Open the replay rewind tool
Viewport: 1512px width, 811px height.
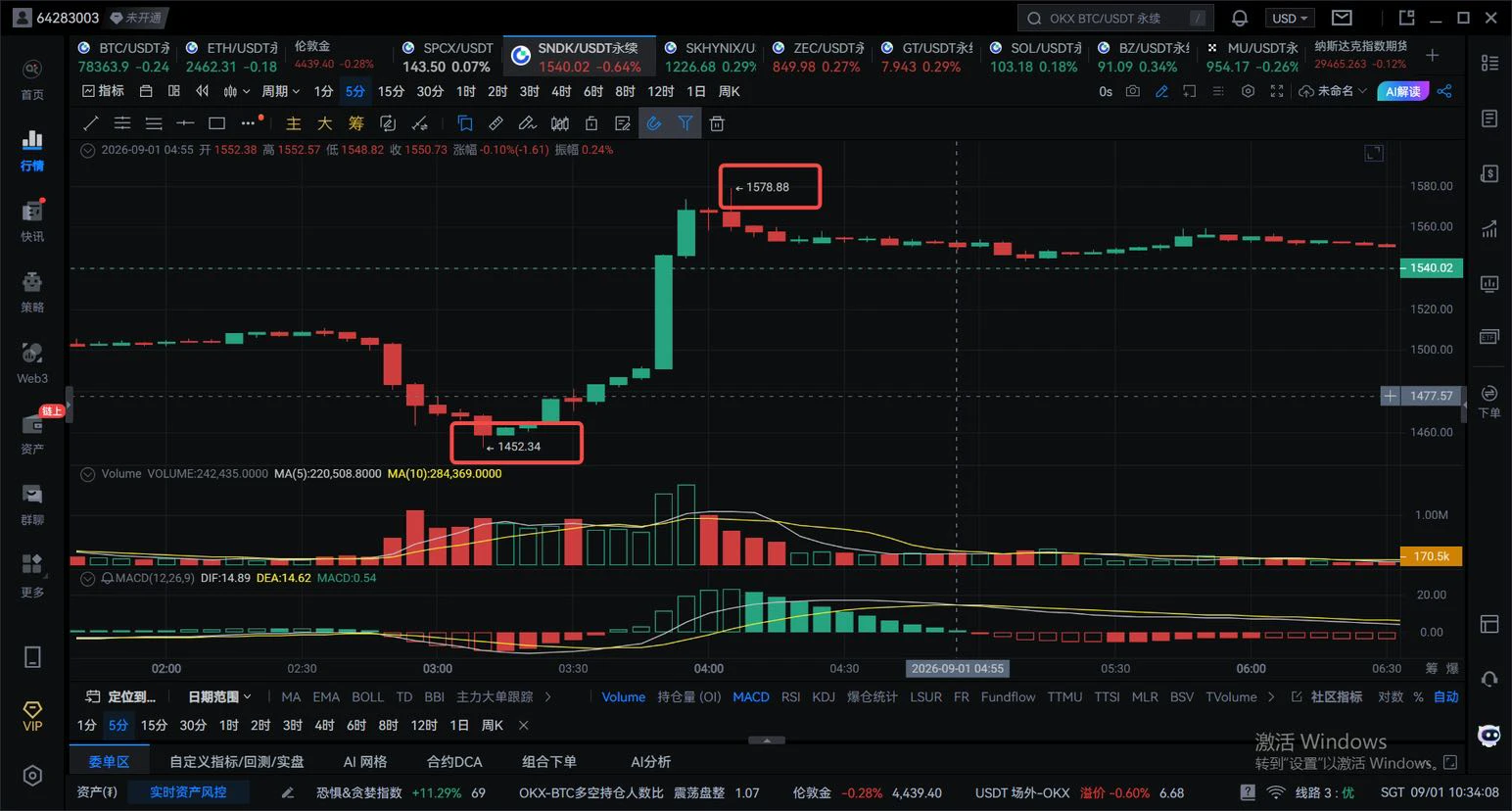202,91
